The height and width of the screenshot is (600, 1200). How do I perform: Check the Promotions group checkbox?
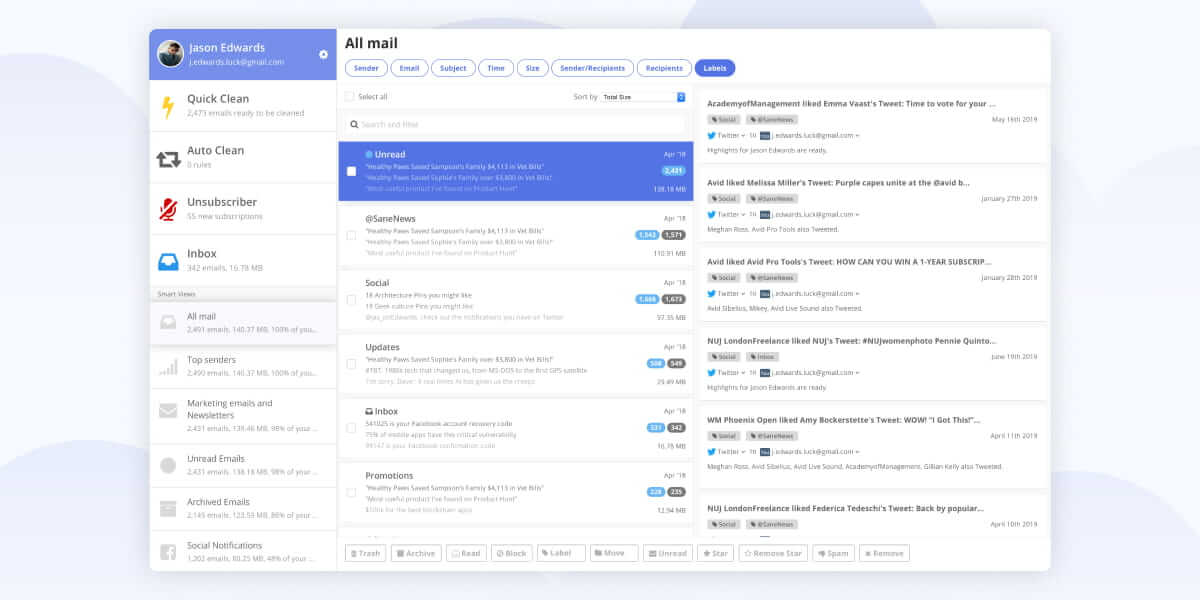coord(351,492)
